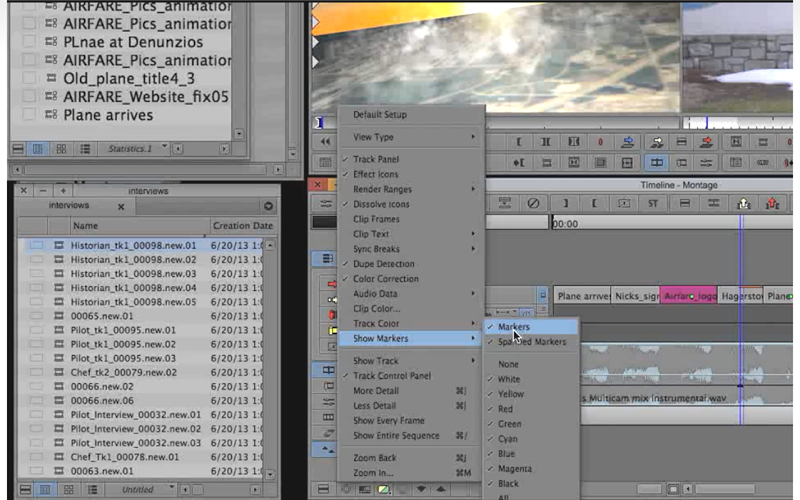The image size is (800, 500).
Task: Toggle Dupe Detection in the menu
Action: 385,264
